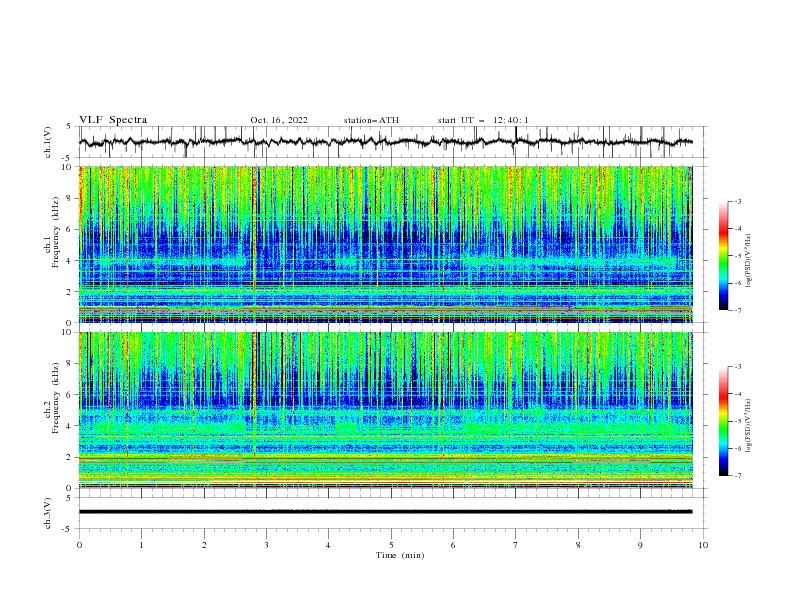Click the time axis tick label "7"
The image size is (792, 612).
(x=516, y=545)
